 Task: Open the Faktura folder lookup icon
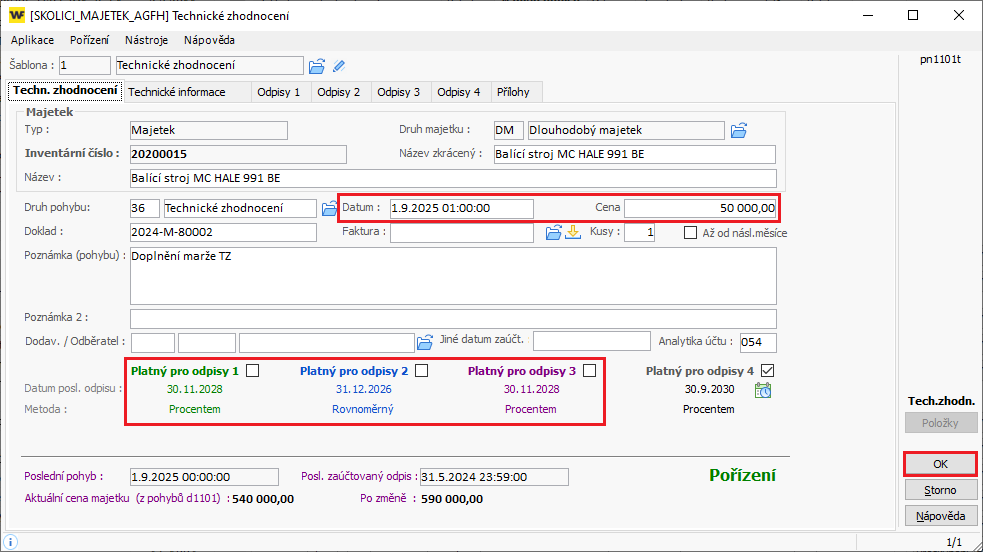pos(553,233)
